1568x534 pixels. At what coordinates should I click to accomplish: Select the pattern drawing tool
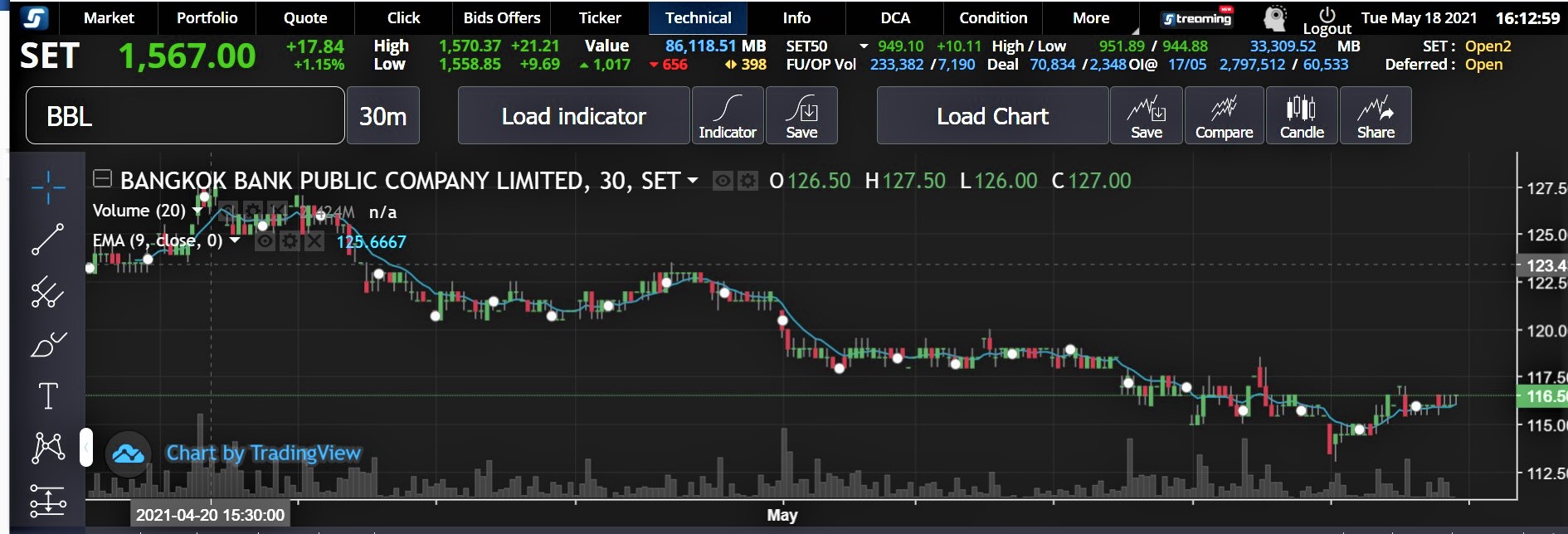coord(48,448)
